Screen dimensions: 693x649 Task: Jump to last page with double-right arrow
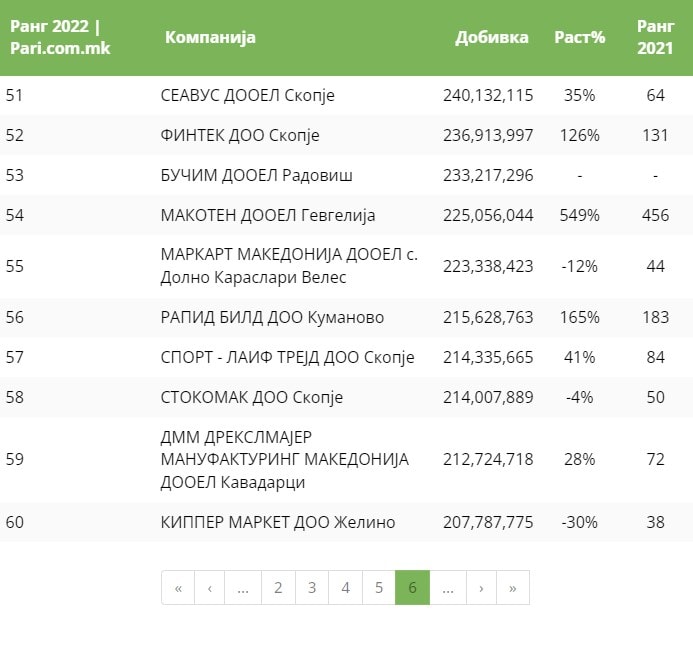coord(513,588)
